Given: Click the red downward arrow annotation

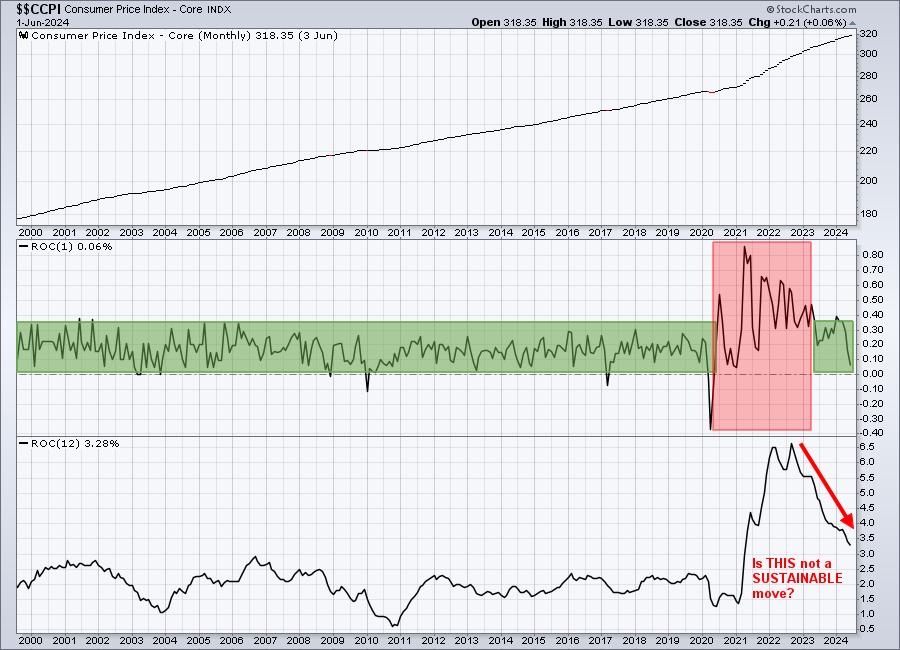Looking at the screenshot, I should coord(827,487).
